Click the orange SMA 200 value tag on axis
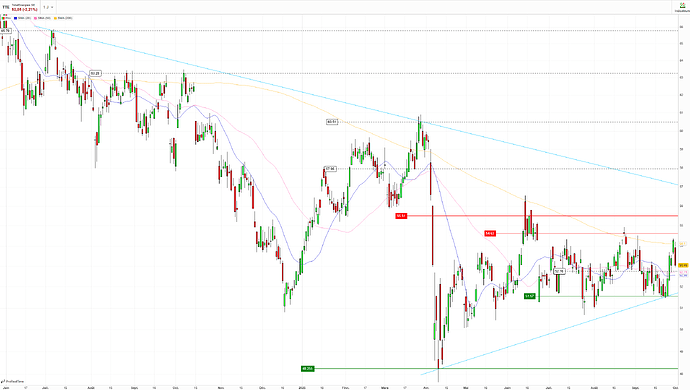This screenshot has width=690, height=390. click(683, 243)
